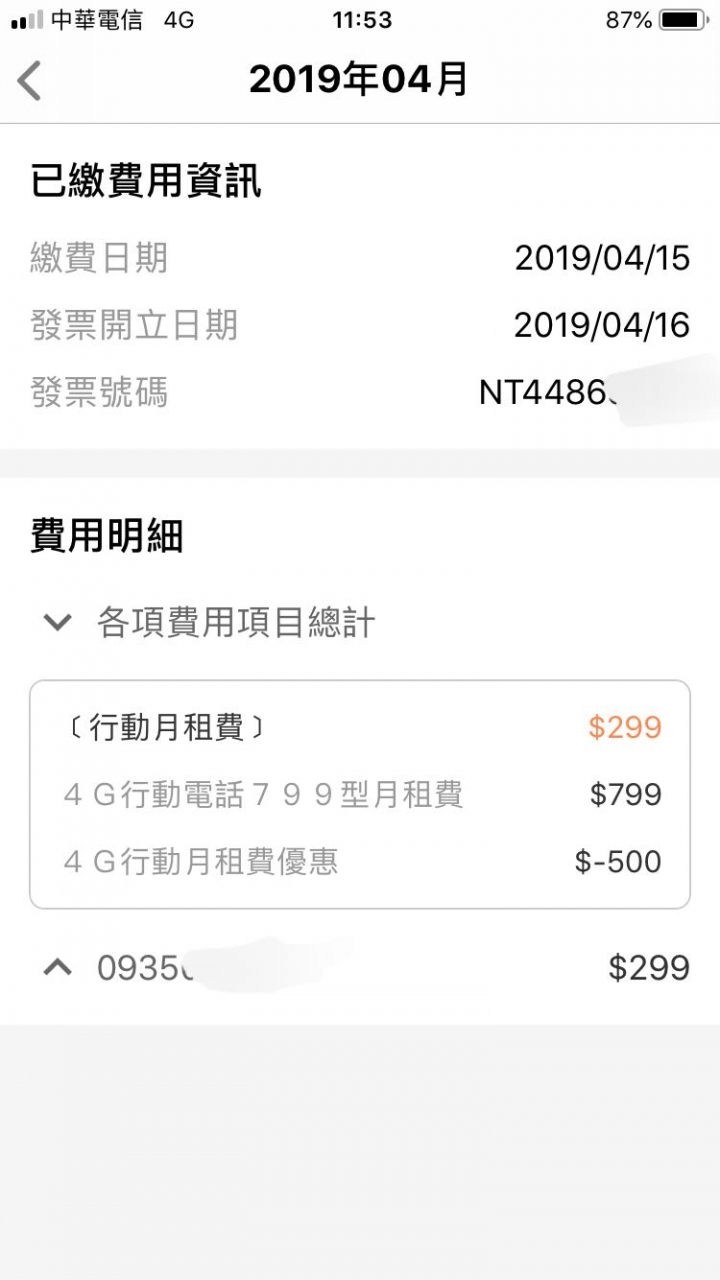The height and width of the screenshot is (1280, 720).
Task: Tap the 已繳費用資訊 heading
Action: 146,182
